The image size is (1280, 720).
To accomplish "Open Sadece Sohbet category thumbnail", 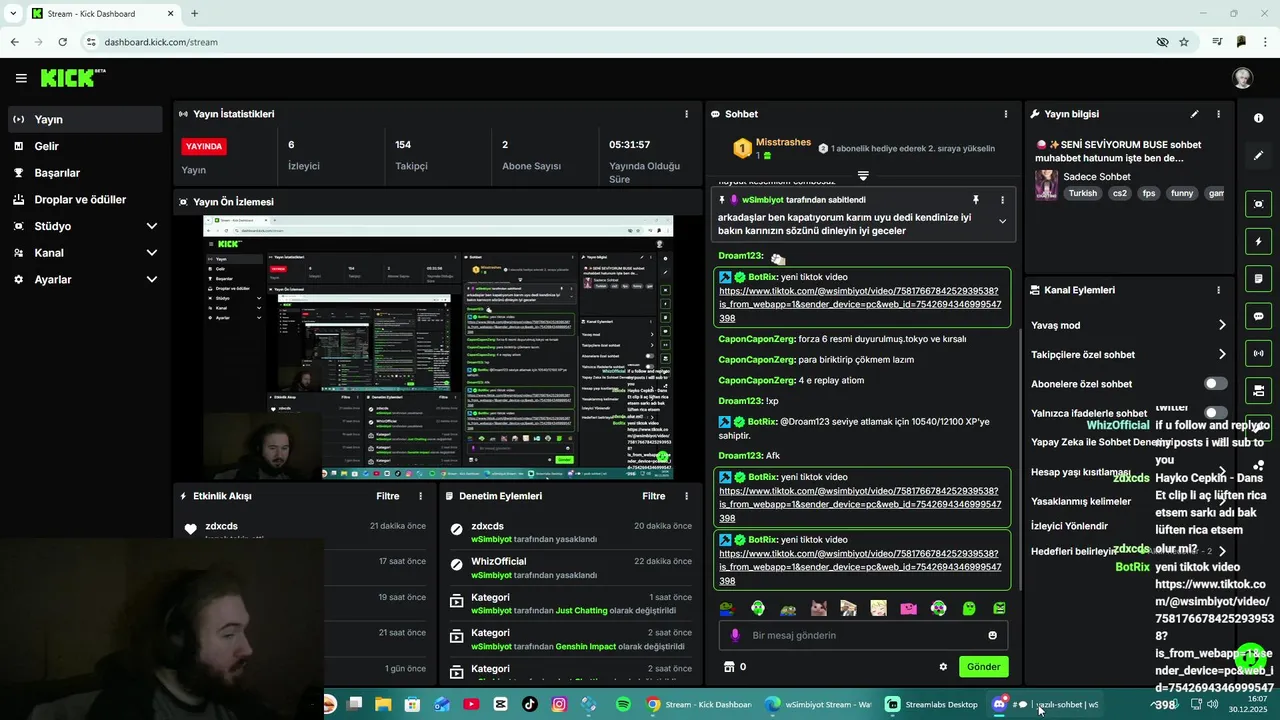I will coord(1046,185).
